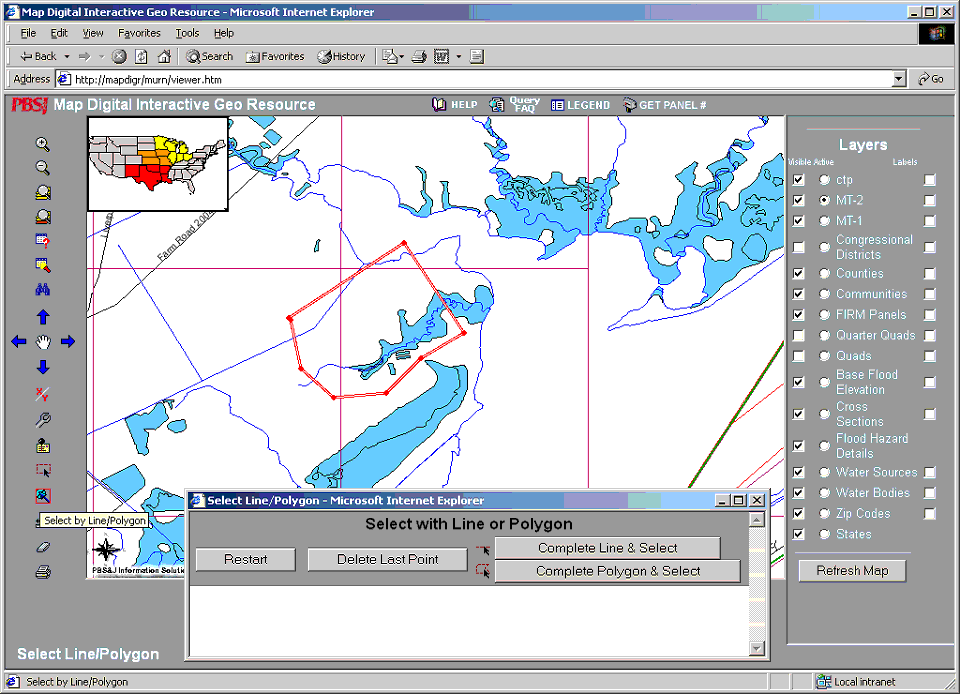
Task: Open the Query builder tool icon
Action: (42, 265)
